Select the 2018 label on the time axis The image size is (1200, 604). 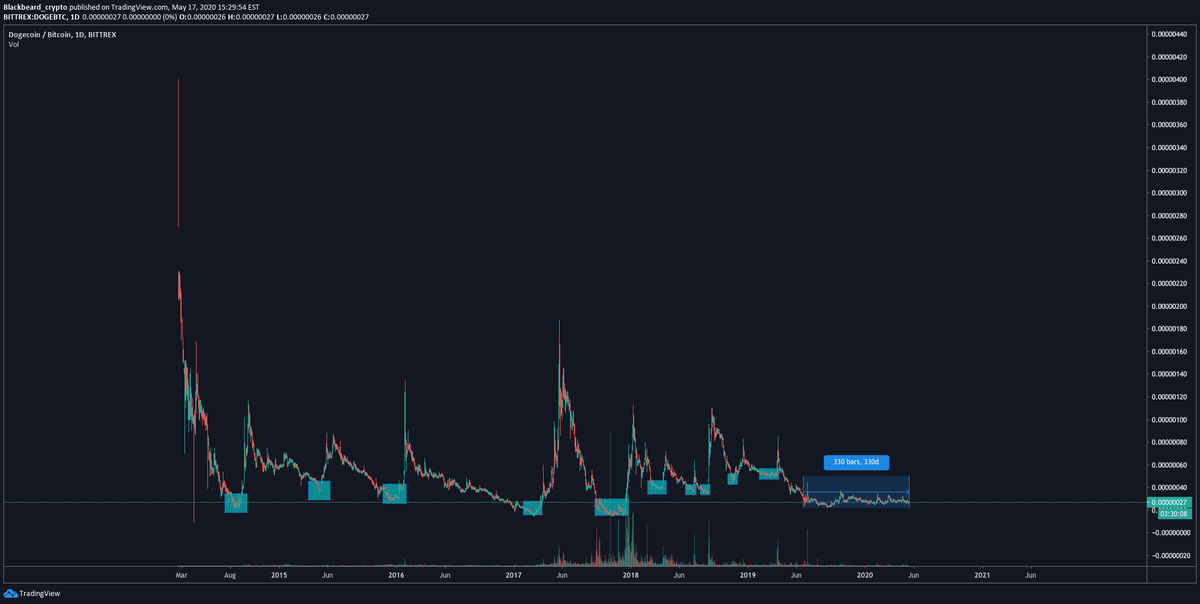pyautogui.click(x=631, y=576)
